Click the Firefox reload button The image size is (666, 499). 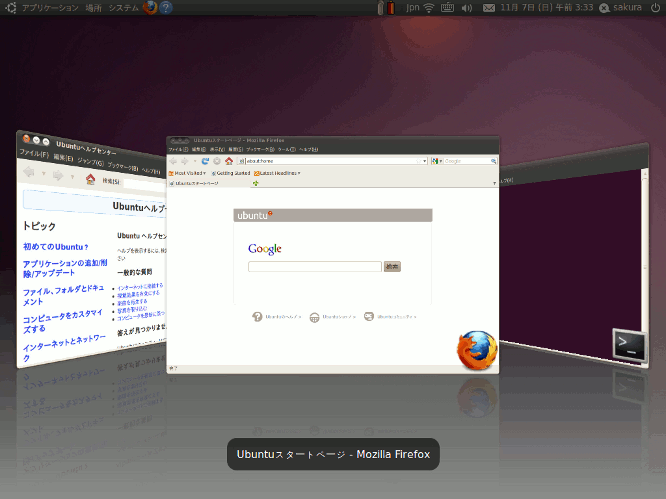click(205, 160)
